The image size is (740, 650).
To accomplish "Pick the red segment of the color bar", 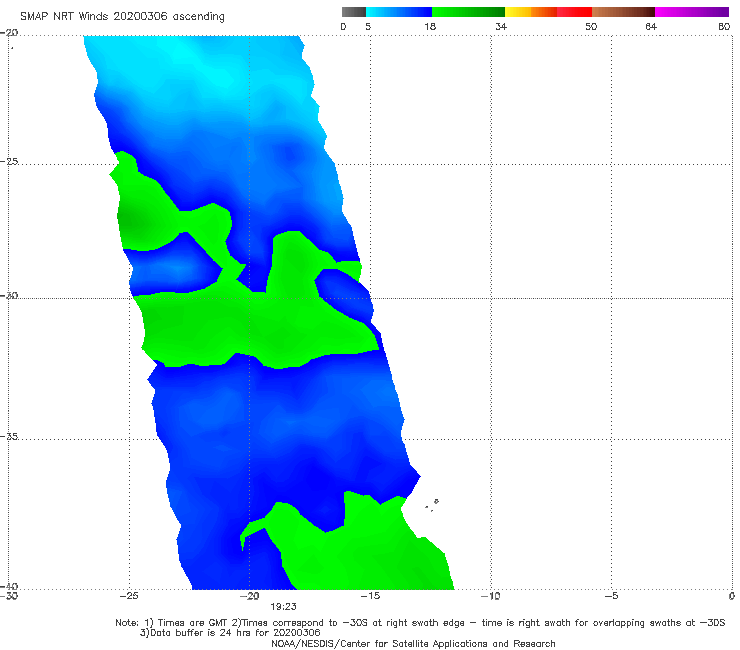I will click(574, 12).
